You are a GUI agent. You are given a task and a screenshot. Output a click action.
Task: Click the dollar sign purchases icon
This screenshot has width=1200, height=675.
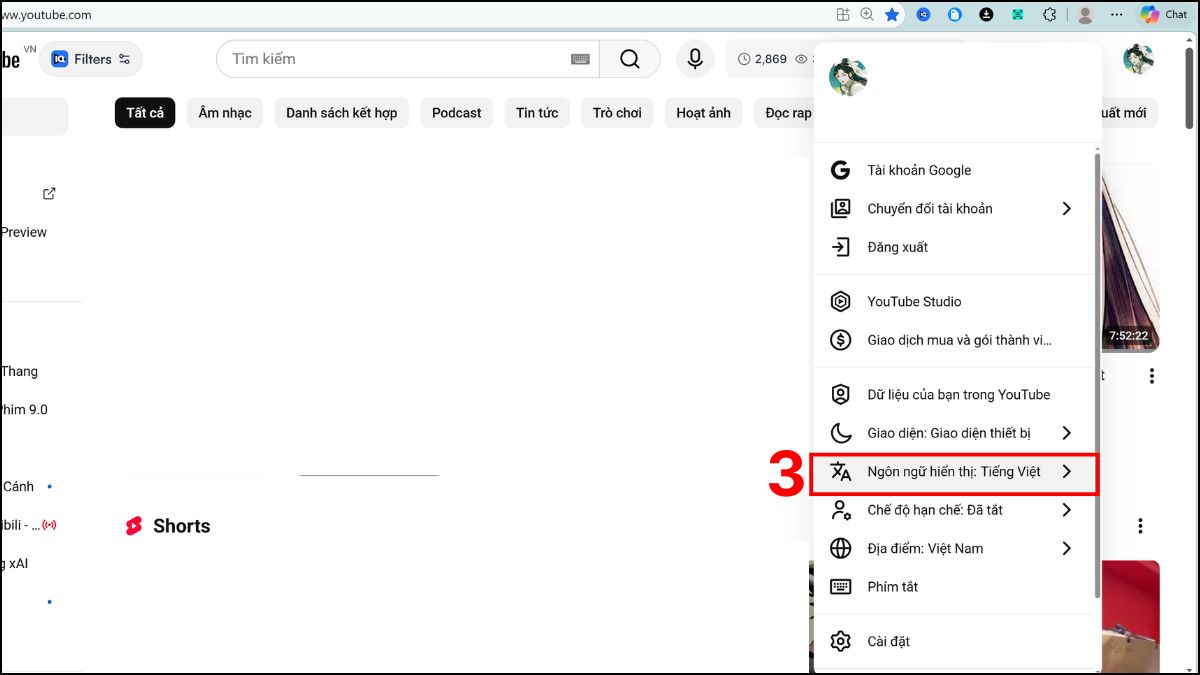840,340
